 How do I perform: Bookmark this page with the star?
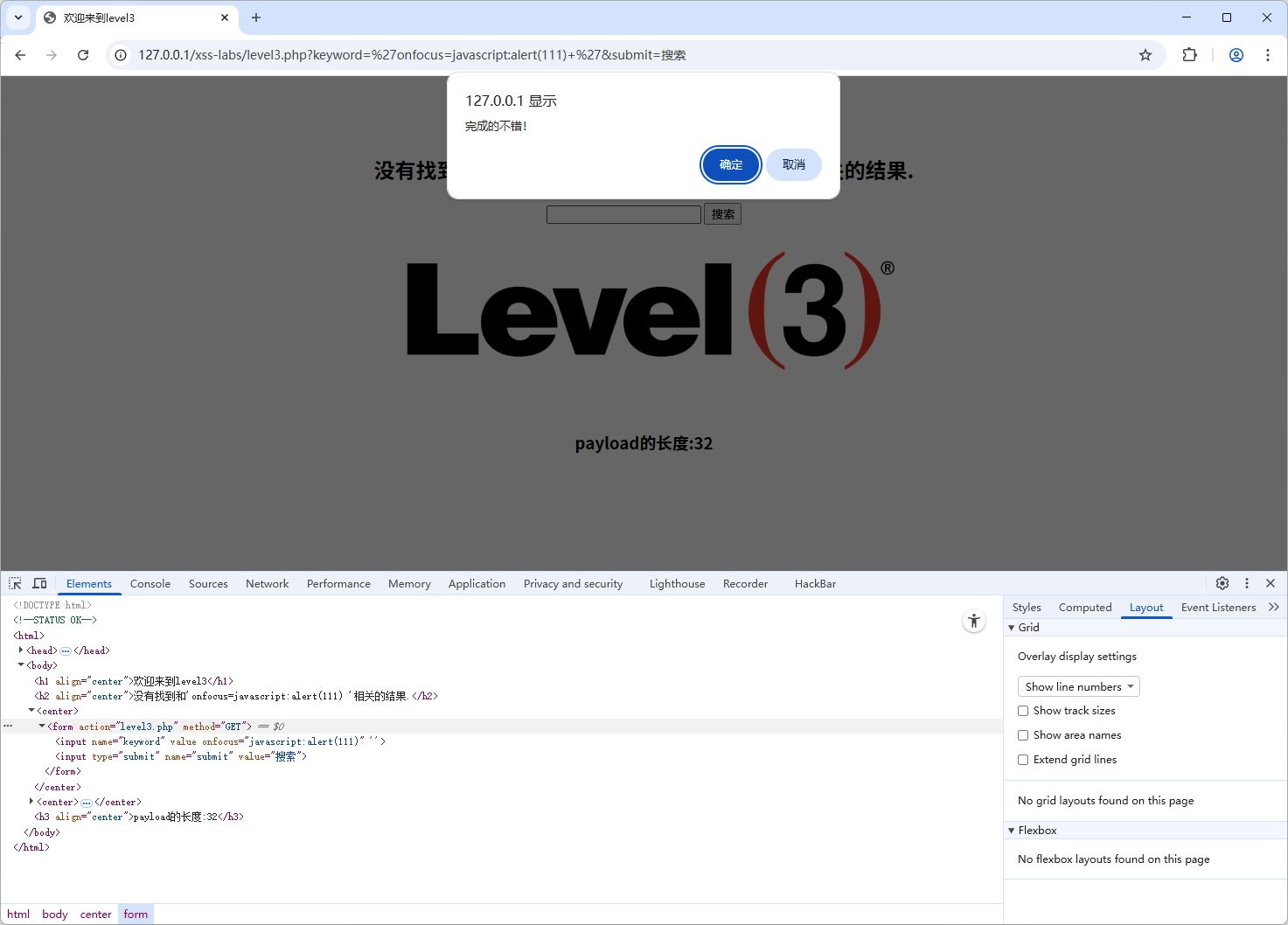click(1145, 55)
